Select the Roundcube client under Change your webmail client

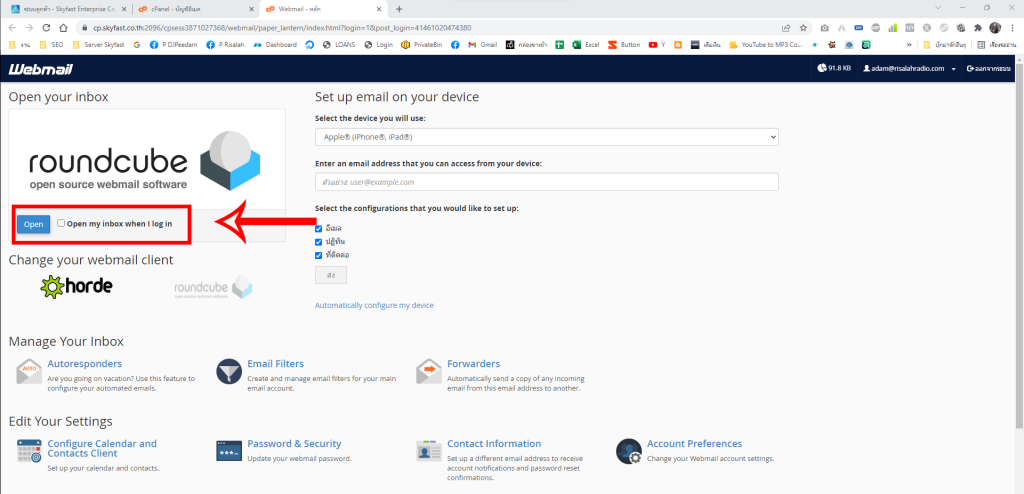(x=213, y=287)
